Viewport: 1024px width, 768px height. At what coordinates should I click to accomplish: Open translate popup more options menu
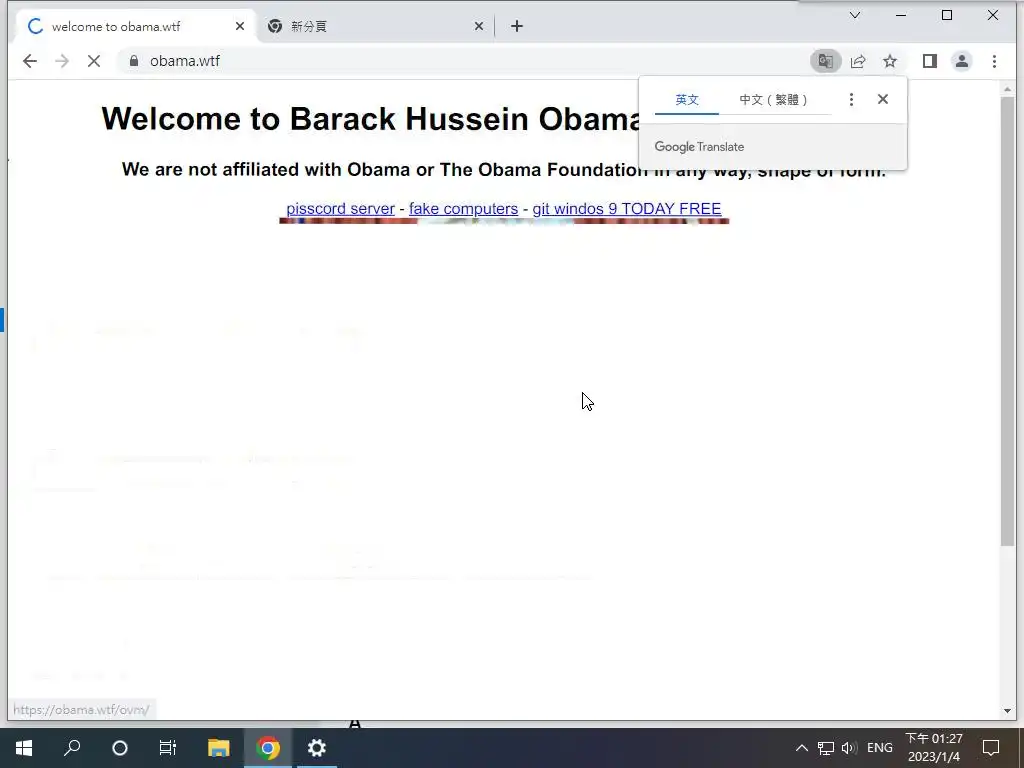[x=851, y=99]
